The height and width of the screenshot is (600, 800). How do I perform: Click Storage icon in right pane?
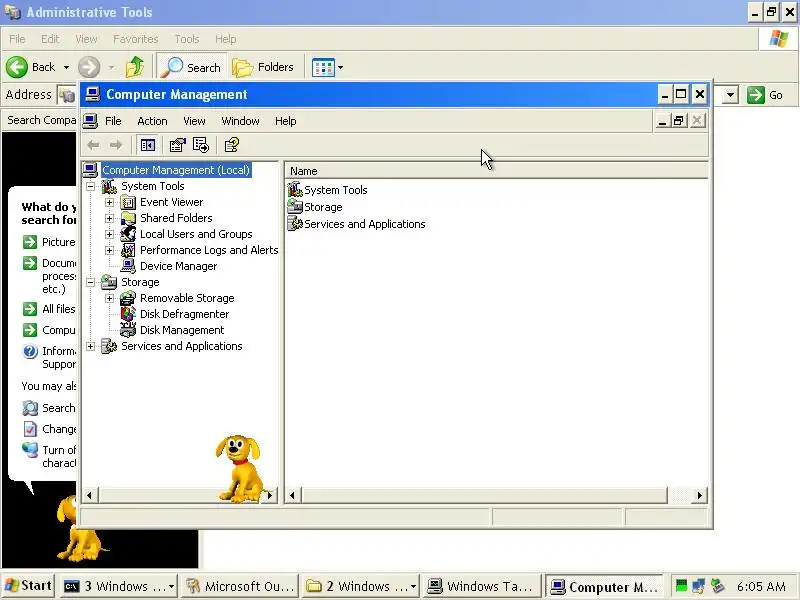tap(295, 207)
